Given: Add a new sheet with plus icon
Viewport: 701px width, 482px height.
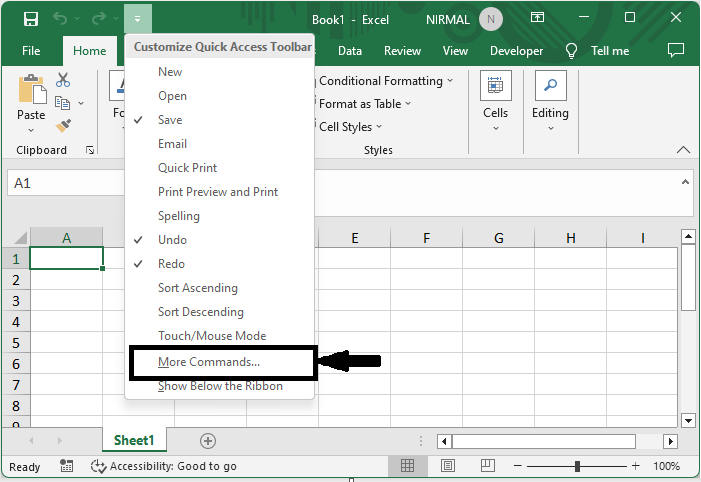Looking at the screenshot, I should [208, 440].
